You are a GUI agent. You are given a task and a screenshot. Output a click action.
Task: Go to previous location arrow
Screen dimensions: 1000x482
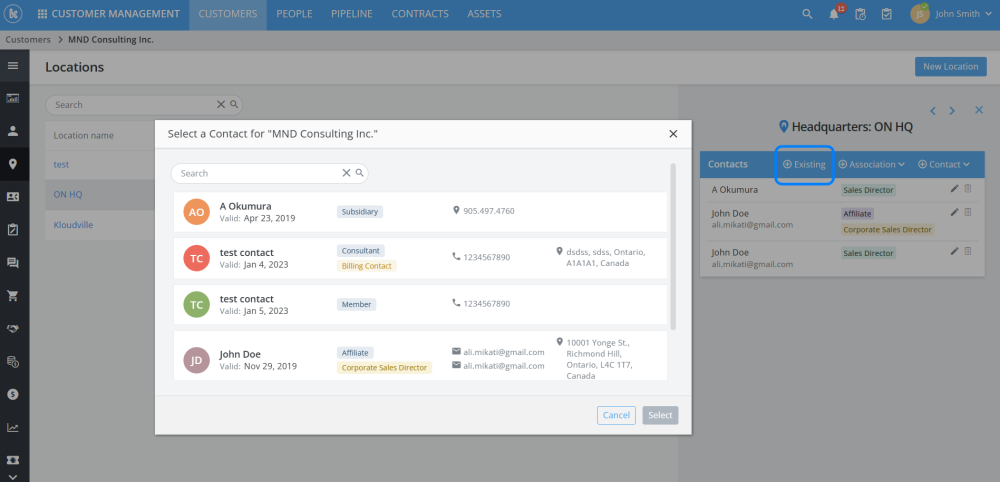click(933, 111)
